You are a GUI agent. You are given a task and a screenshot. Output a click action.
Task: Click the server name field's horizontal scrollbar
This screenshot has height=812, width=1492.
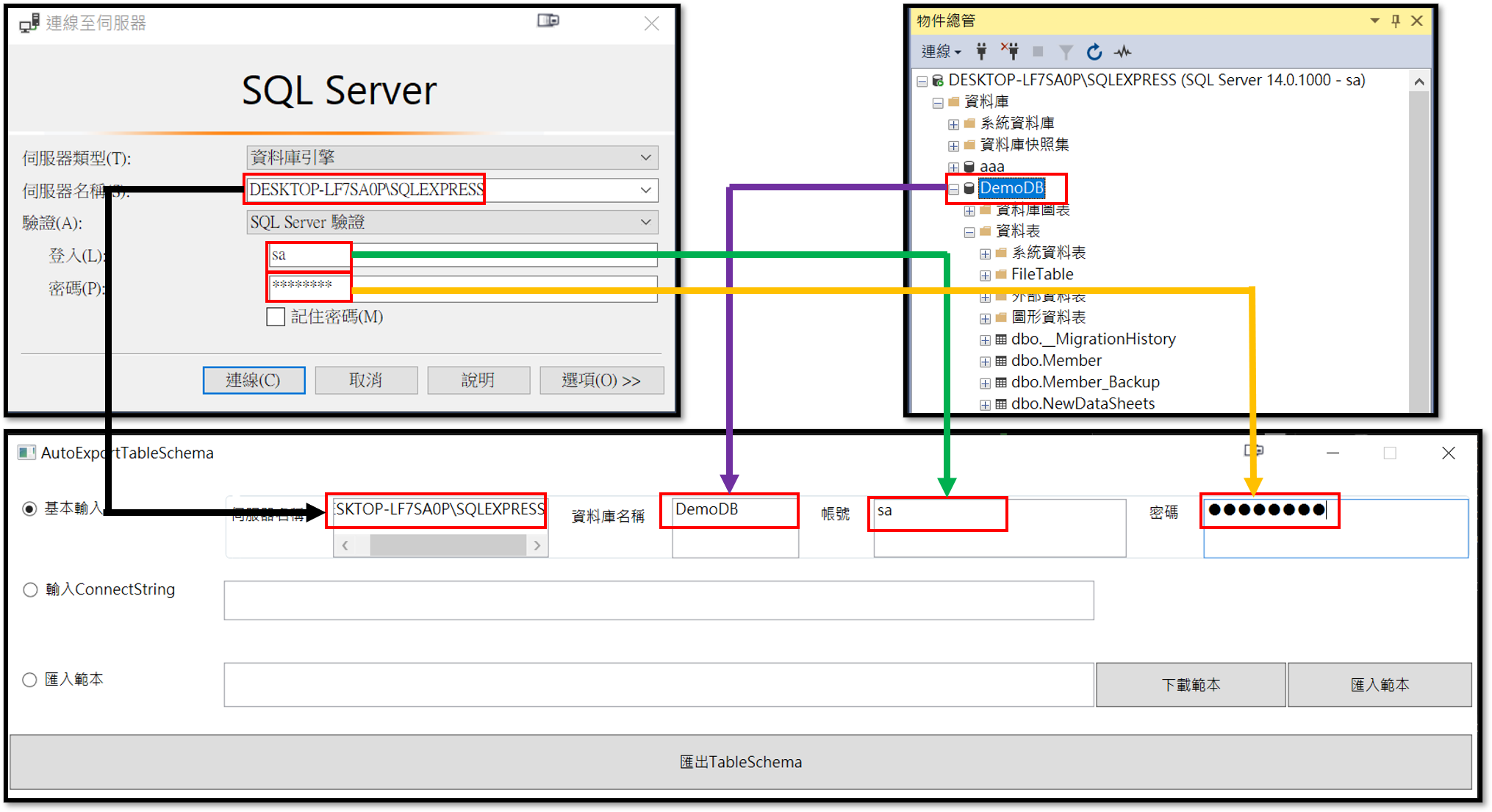[x=447, y=545]
